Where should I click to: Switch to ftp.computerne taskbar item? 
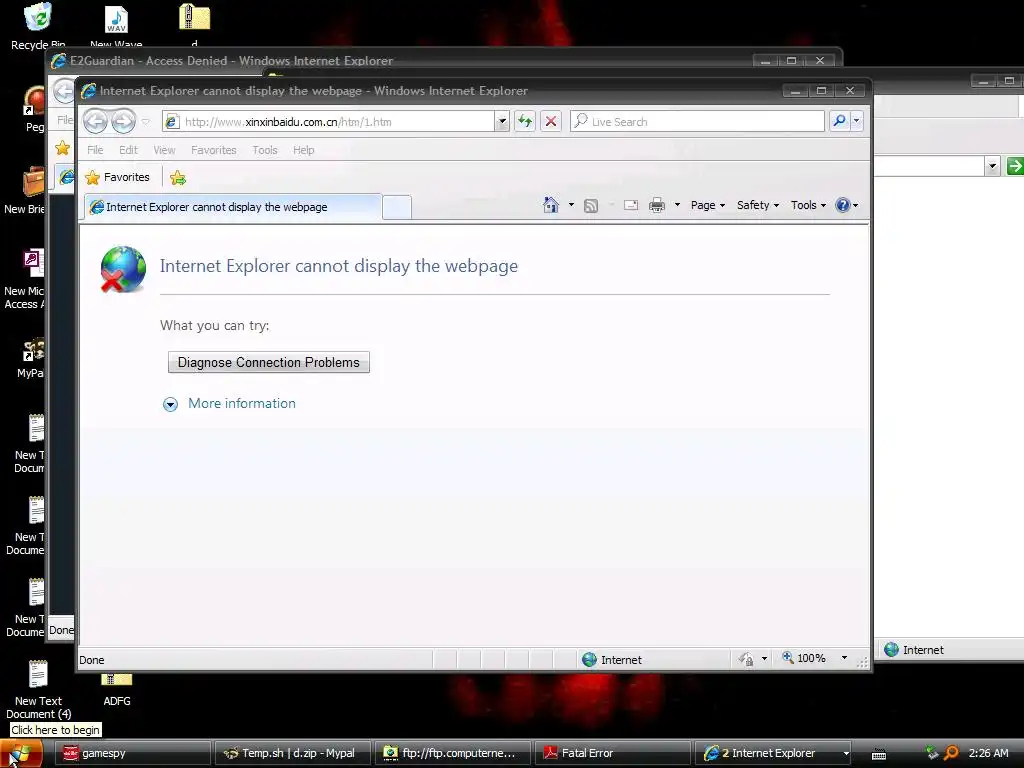(x=452, y=753)
